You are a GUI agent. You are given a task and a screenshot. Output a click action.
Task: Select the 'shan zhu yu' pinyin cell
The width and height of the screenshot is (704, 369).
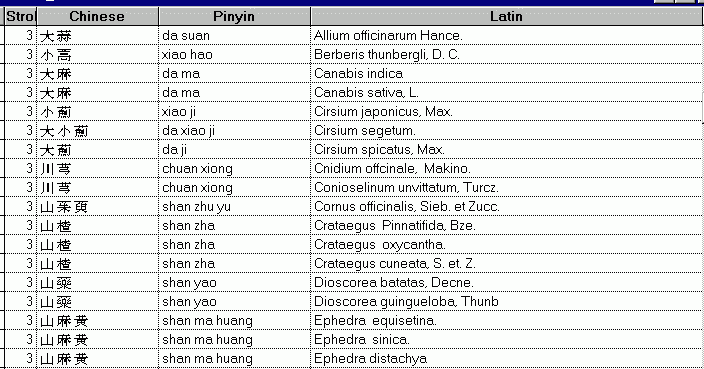[234, 206]
